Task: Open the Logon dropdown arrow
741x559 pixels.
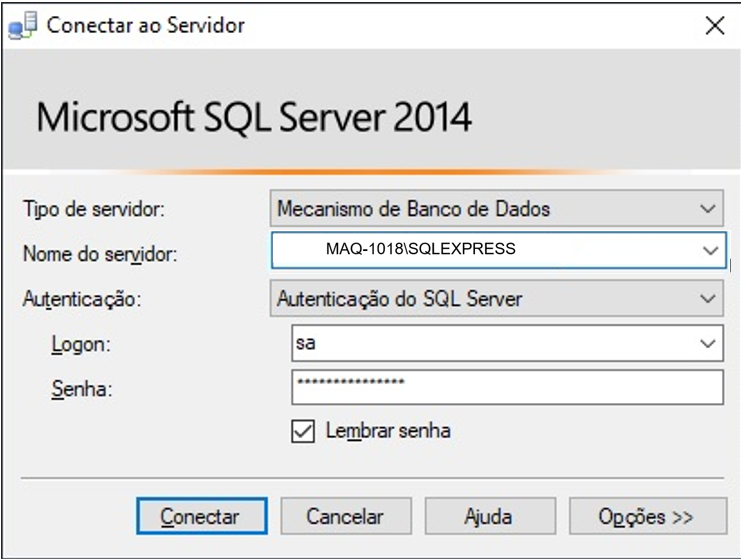Action: 709,343
